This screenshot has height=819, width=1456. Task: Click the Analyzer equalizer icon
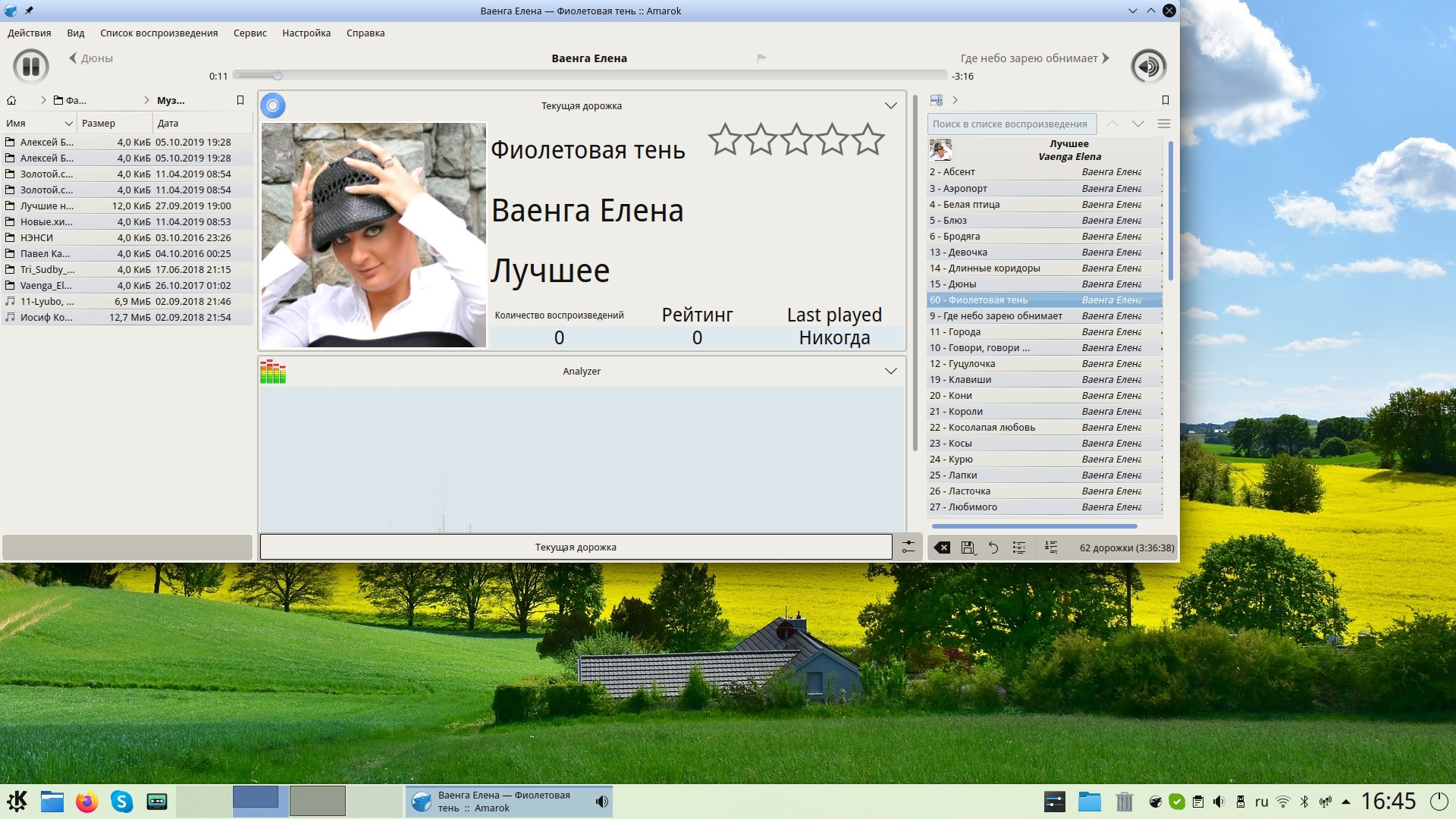273,372
